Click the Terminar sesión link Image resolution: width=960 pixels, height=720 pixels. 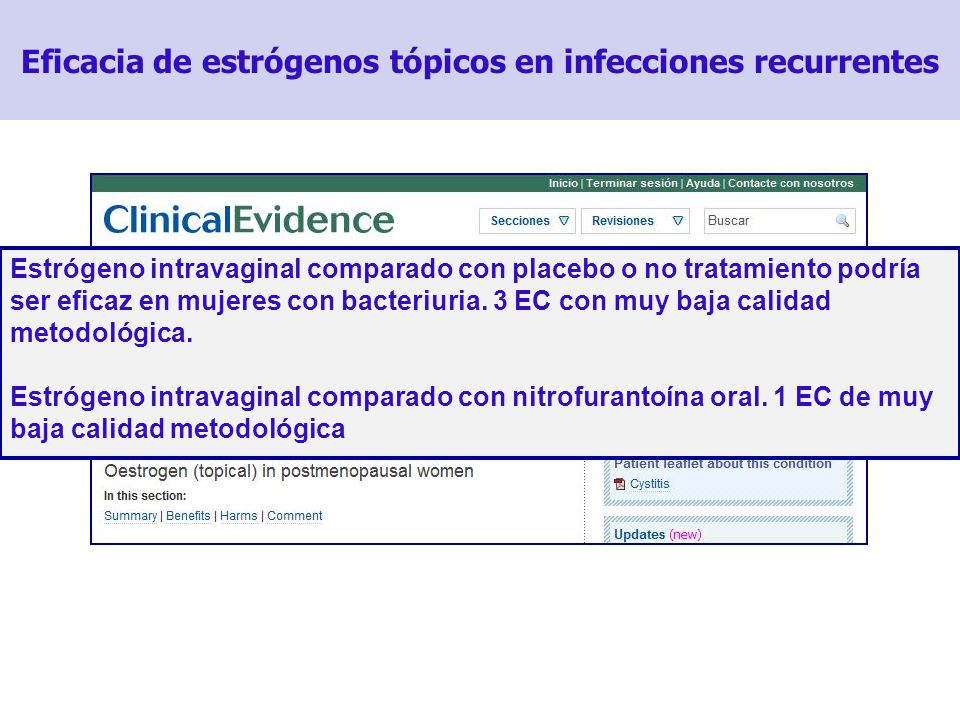632,183
